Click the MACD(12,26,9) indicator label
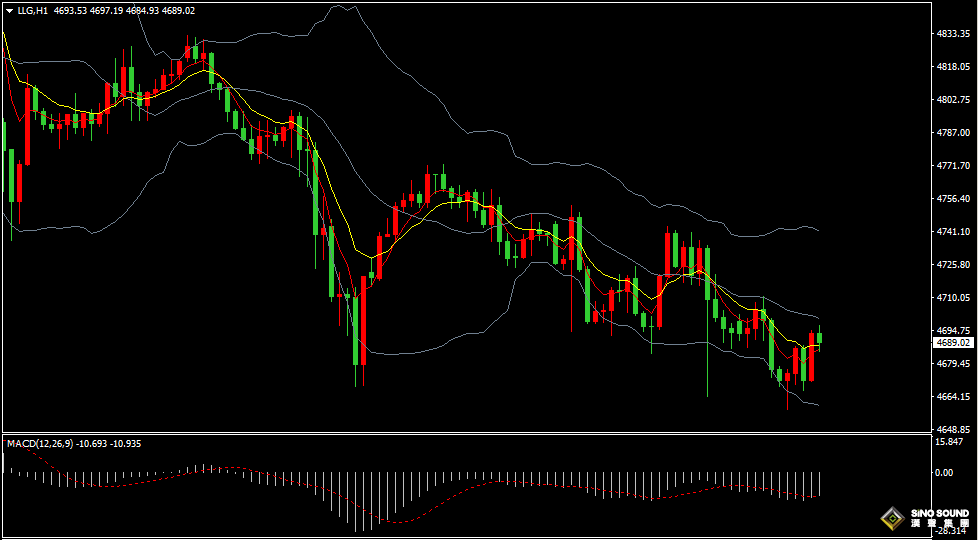 pyautogui.click(x=40, y=444)
